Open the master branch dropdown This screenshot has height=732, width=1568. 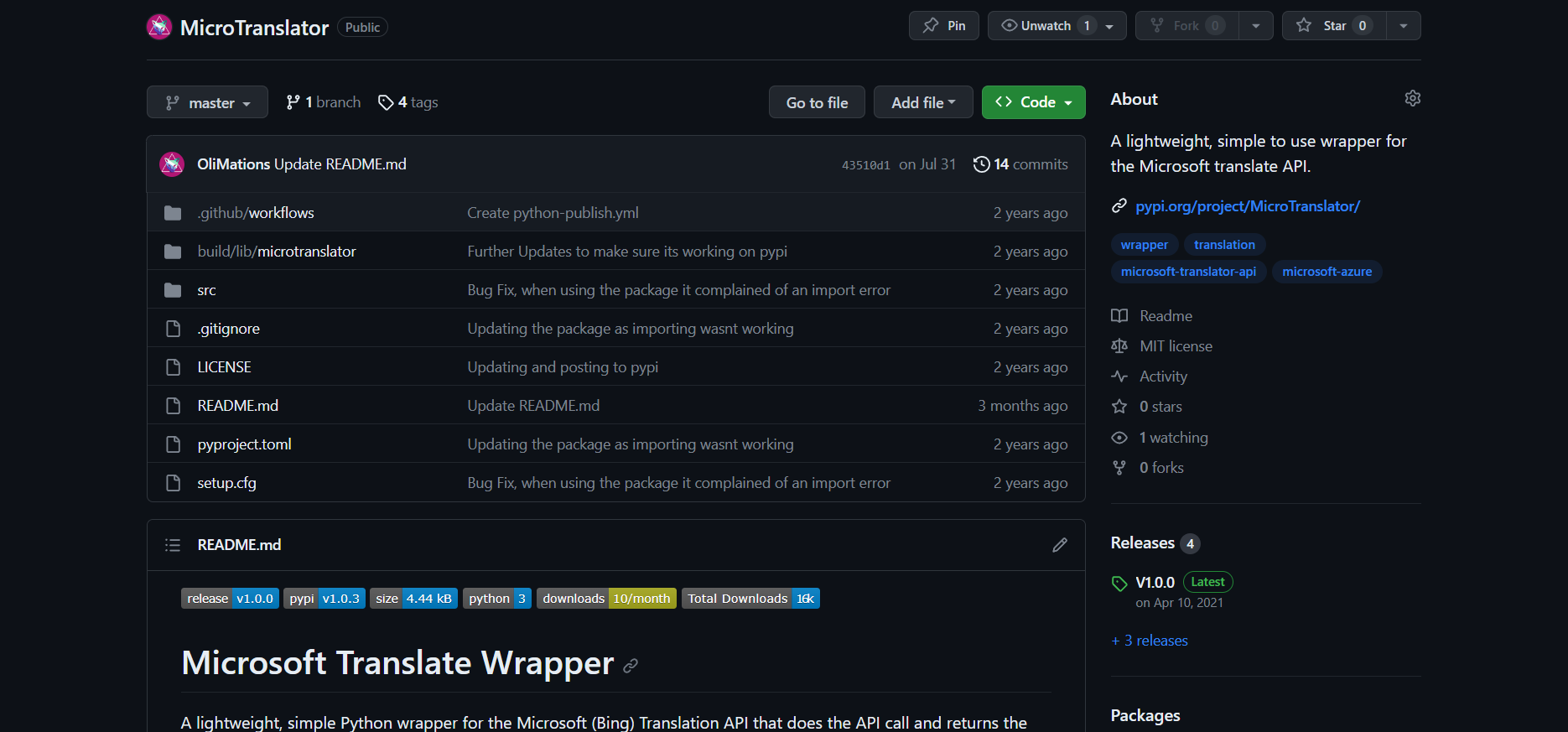coord(207,102)
